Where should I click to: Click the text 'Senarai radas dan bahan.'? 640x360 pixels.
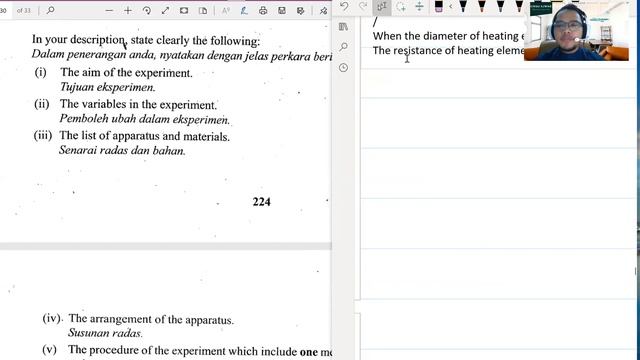[x=122, y=150]
